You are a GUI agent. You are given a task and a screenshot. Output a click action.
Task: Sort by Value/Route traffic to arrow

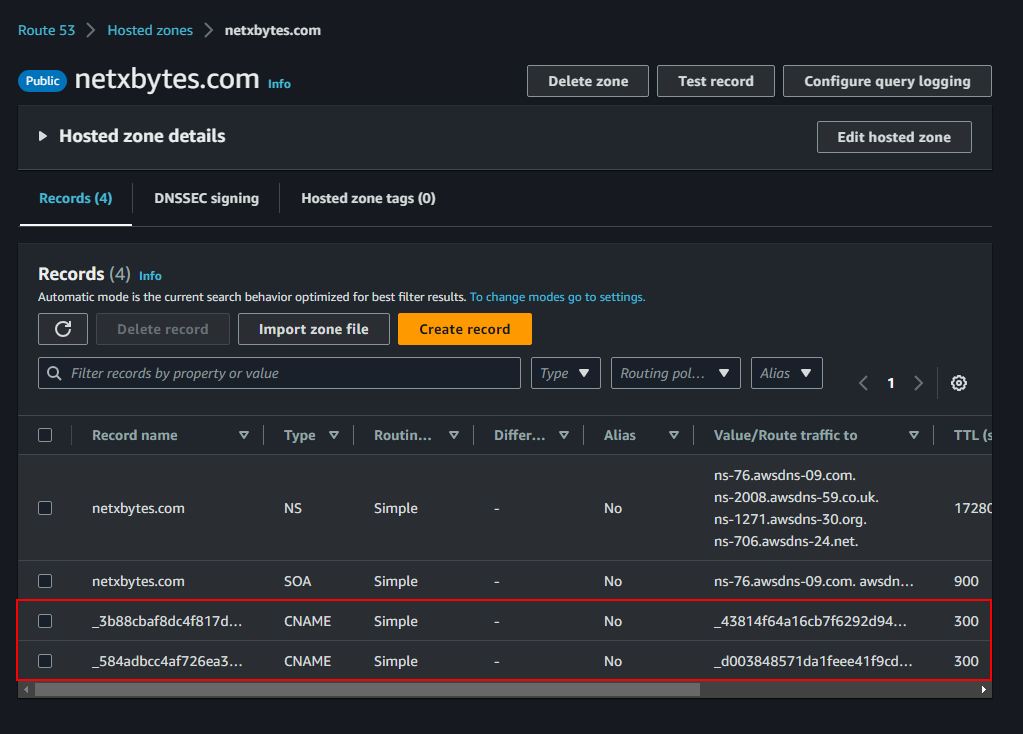913,435
